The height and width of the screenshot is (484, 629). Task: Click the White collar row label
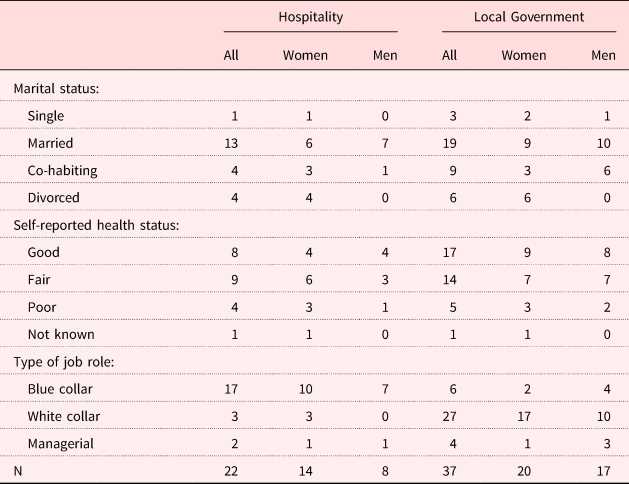tap(64, 415)
